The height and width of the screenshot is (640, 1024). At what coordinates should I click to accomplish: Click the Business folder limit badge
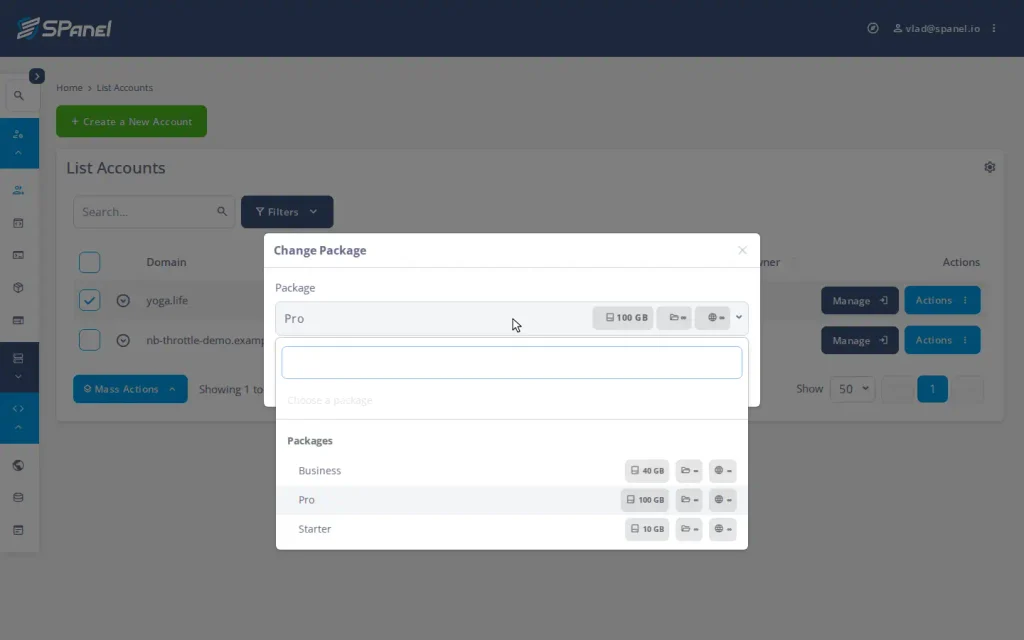click(x=689, y=470)
